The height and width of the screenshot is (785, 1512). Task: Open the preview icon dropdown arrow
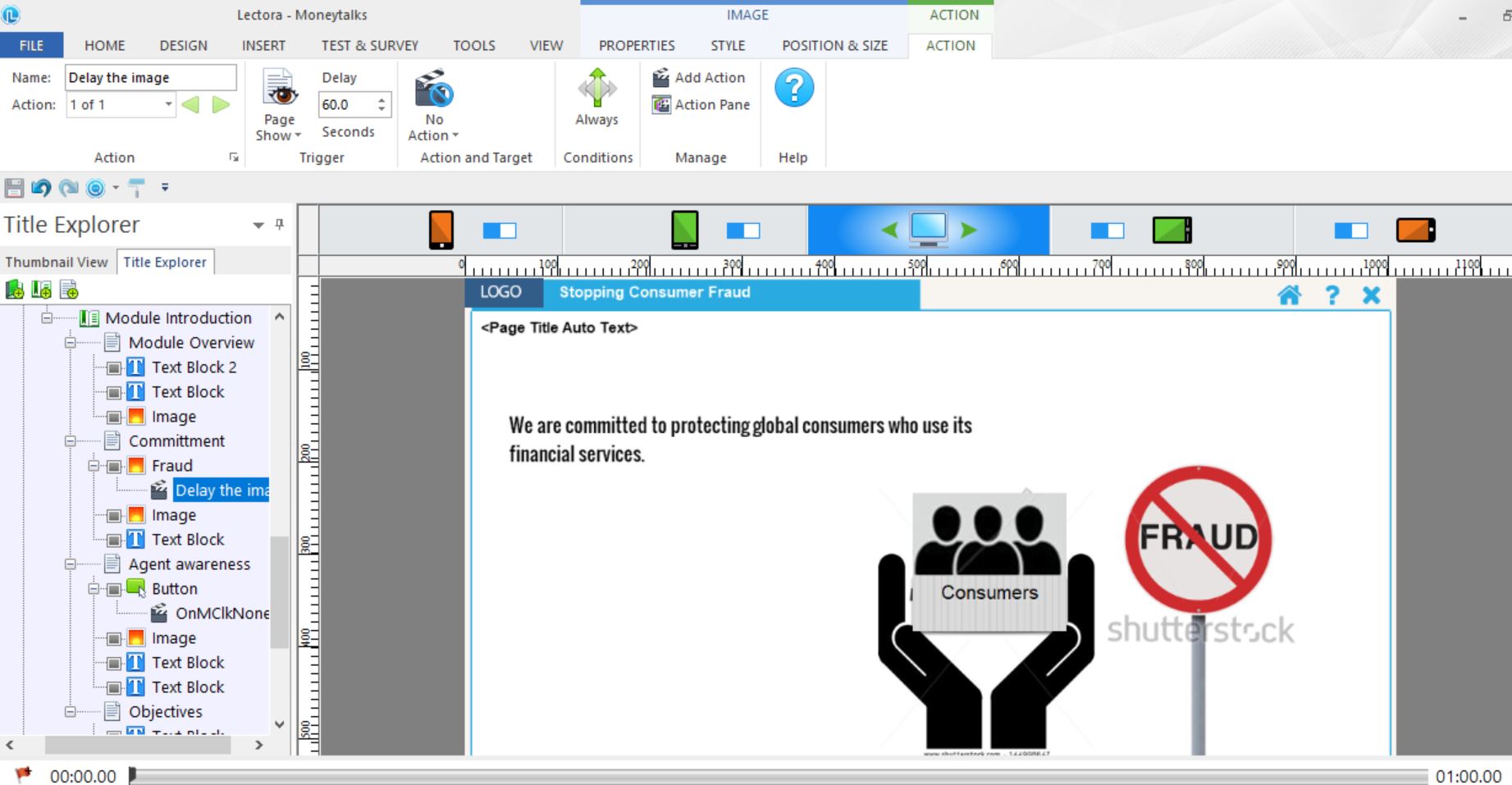click(116, 188)
